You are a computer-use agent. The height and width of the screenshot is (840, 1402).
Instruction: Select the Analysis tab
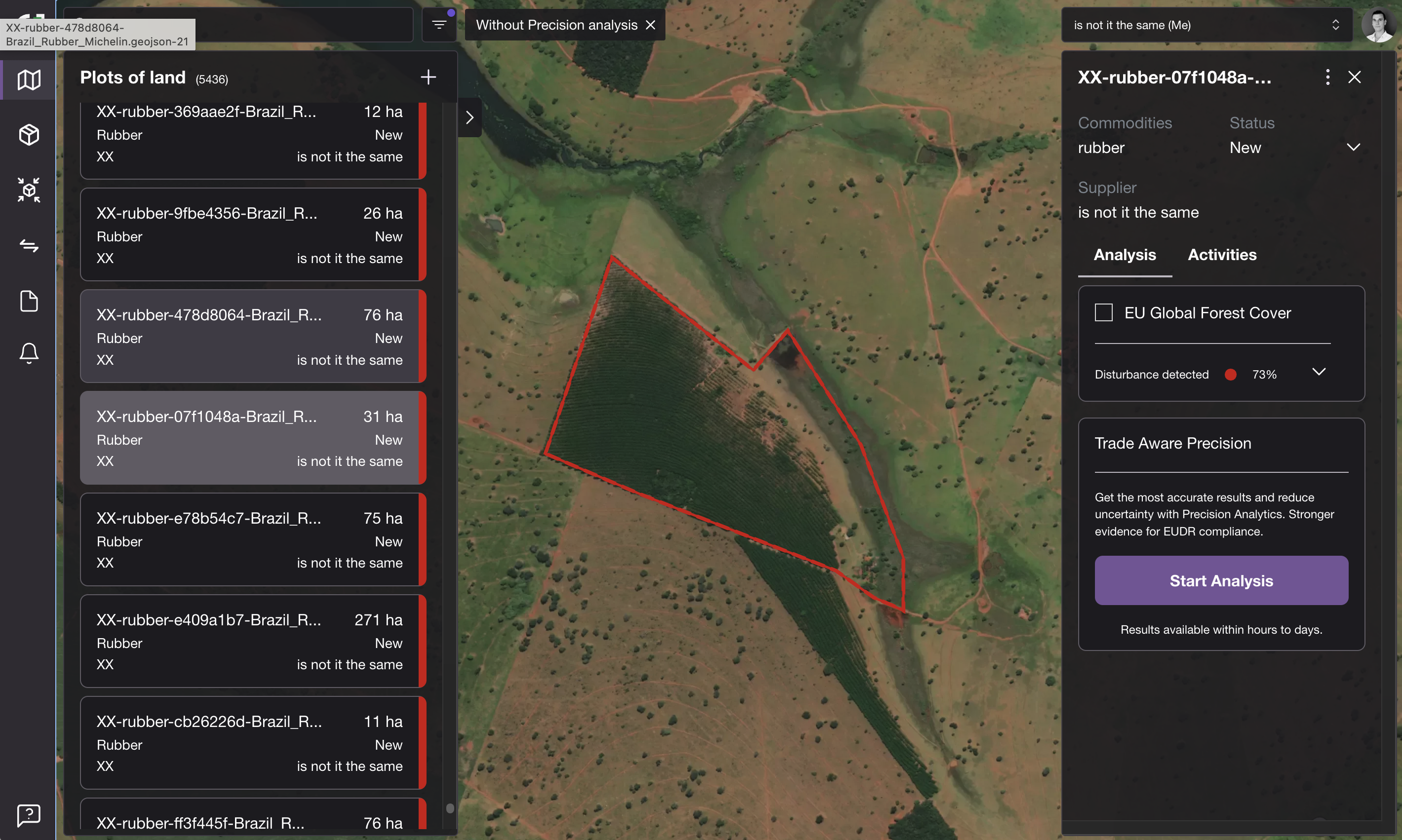(x=1124, y=255)
